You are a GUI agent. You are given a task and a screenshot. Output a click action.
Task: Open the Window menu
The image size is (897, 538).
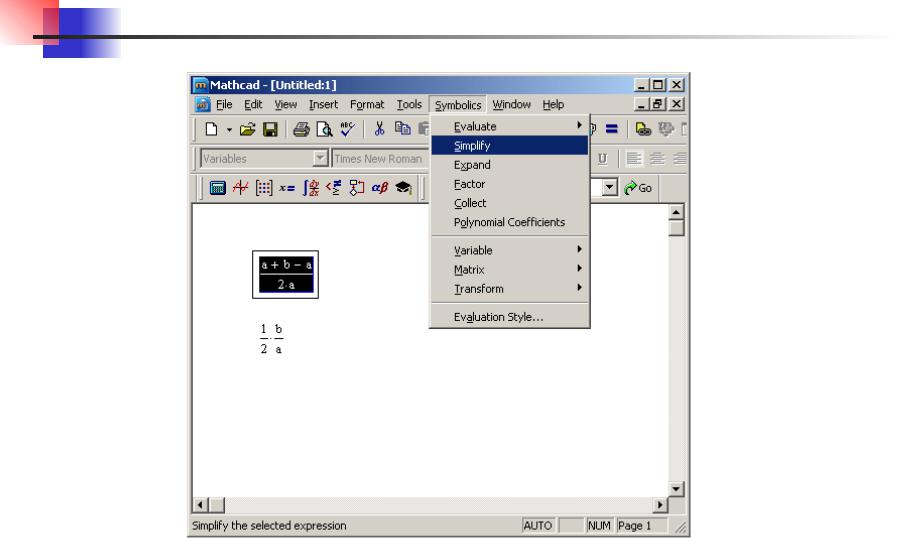pos(511,105)
